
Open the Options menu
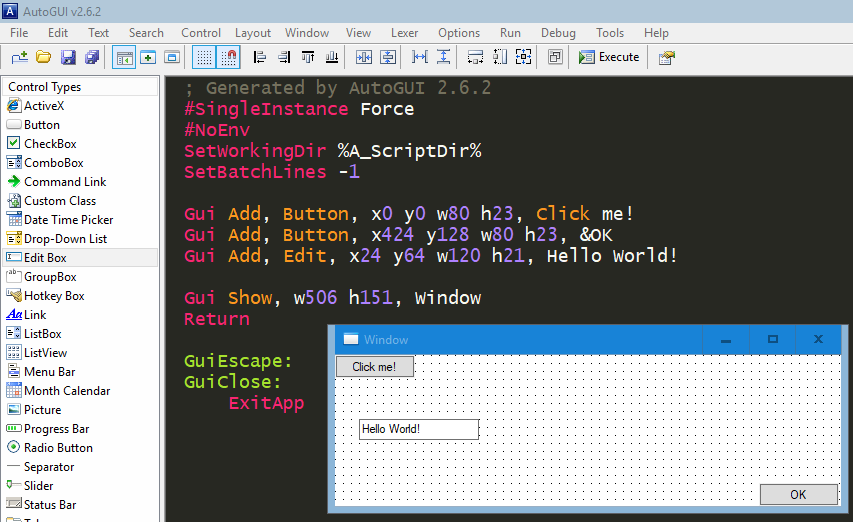point(459,33)
